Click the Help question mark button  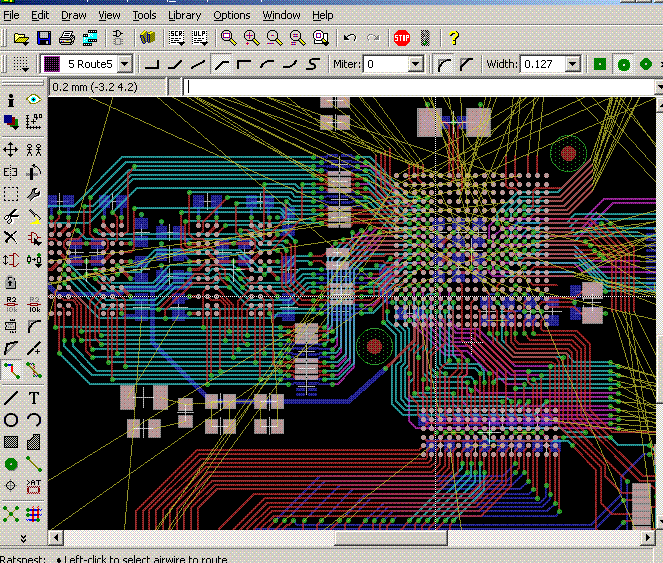(x=453, y=38)
